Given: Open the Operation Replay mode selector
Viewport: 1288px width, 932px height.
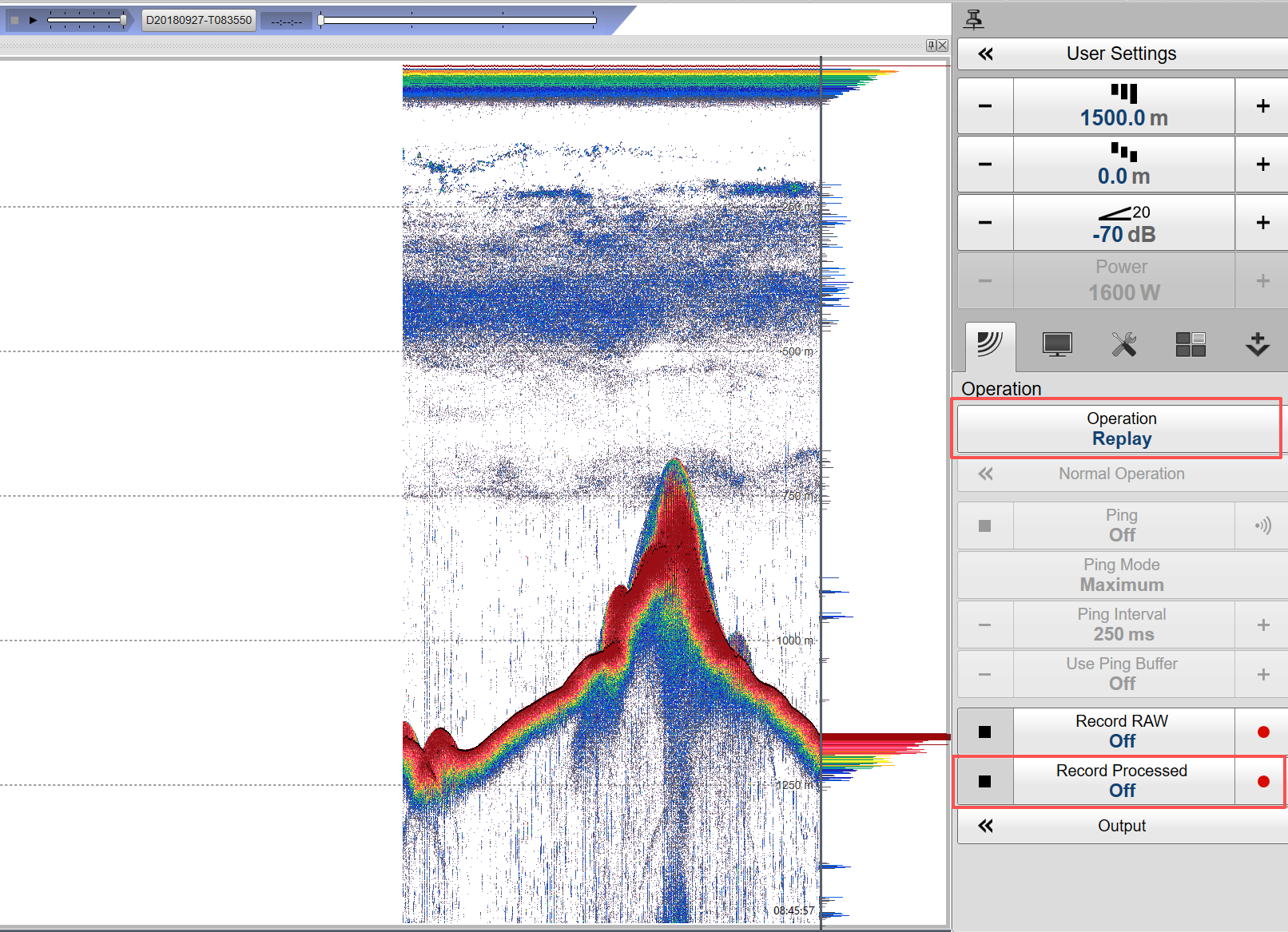Looking at the screenshot, I should click(x=1120, y=429).
